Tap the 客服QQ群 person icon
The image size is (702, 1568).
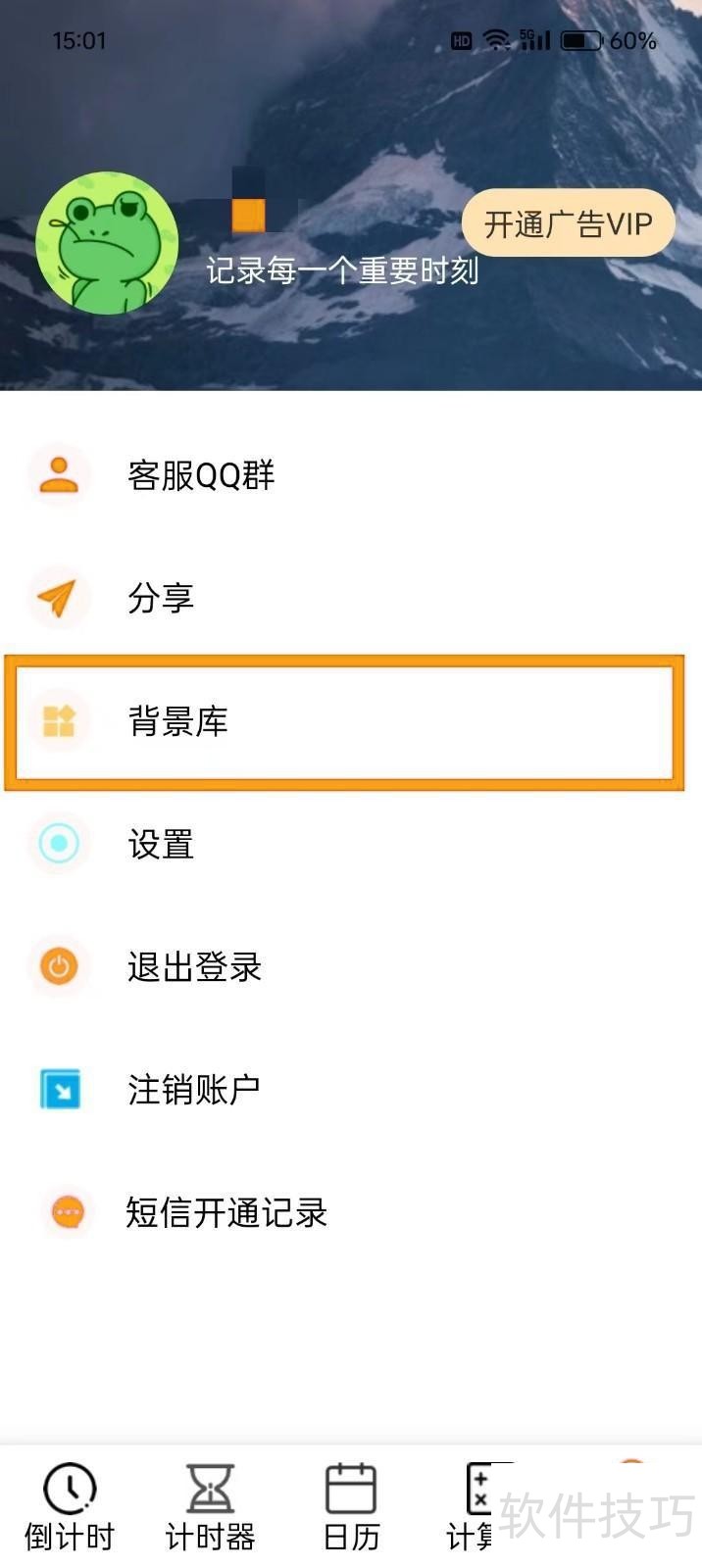coord(59,475)
